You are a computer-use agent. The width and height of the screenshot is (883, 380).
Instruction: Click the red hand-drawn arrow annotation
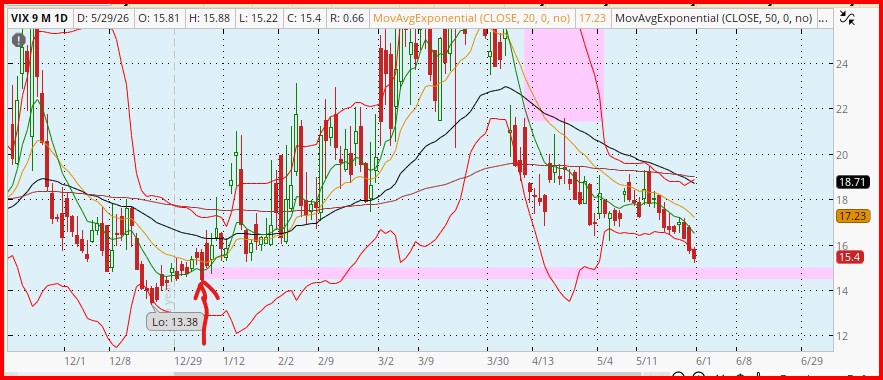point(205,311)
